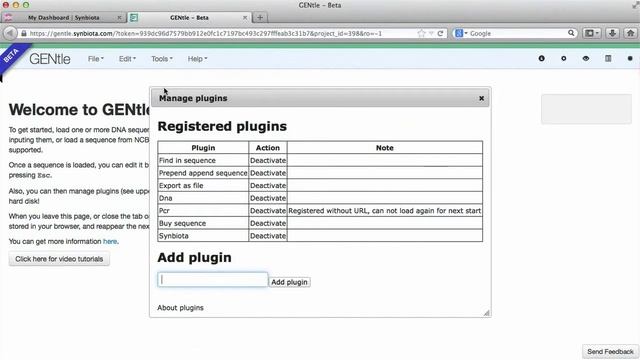Viewport: 640px width, 360px height.
Task: Click the plugin URL input field
Action: coord(213,280)
